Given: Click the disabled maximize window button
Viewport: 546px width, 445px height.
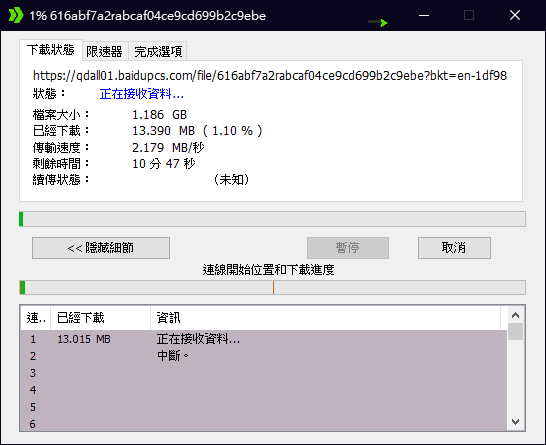Looking at the screenshot, I should point(469,15).
